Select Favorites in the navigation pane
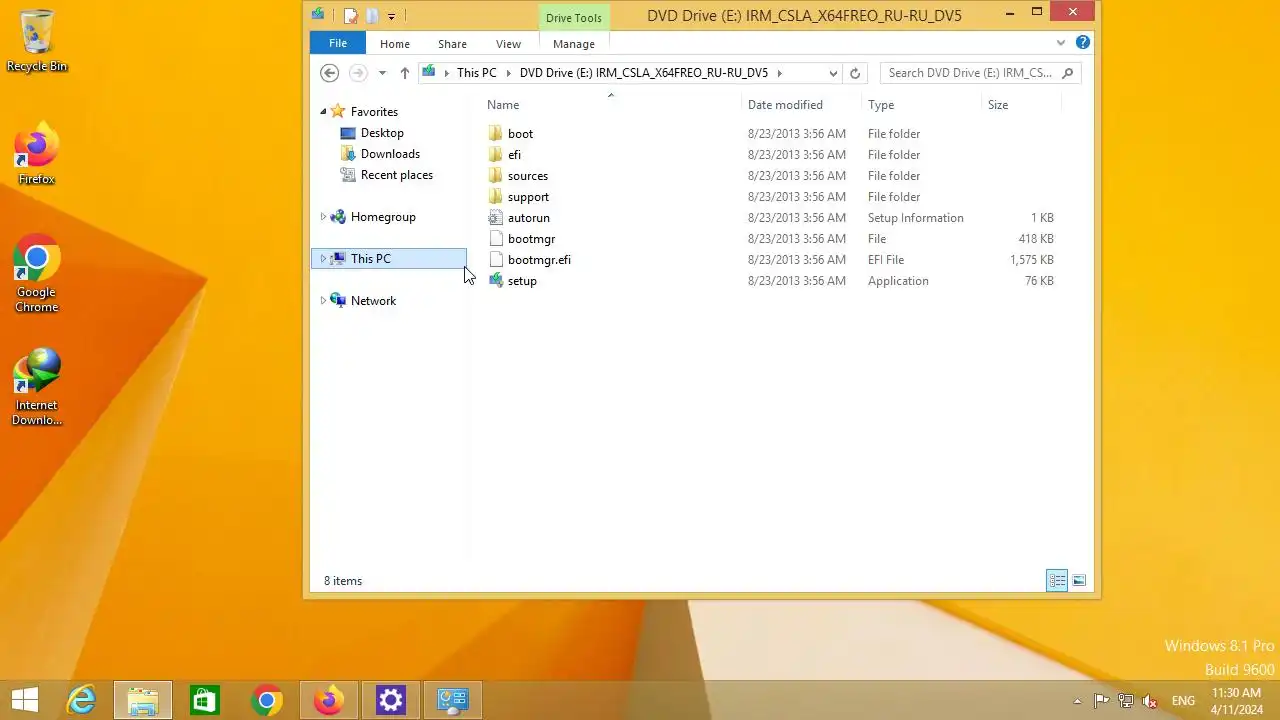The image size is (1280, 720). tap(374, 112)
